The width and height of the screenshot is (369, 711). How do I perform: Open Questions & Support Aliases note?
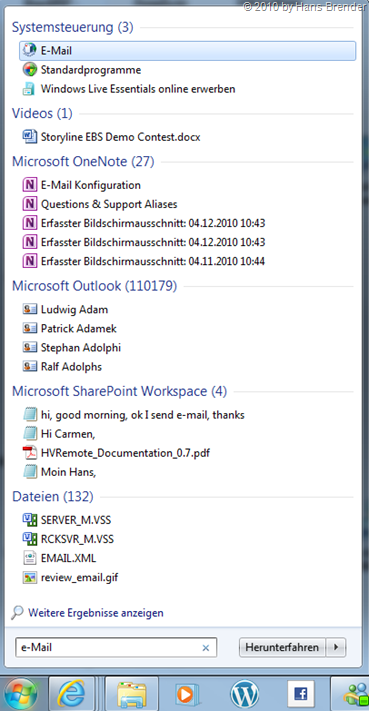(109, 204)
